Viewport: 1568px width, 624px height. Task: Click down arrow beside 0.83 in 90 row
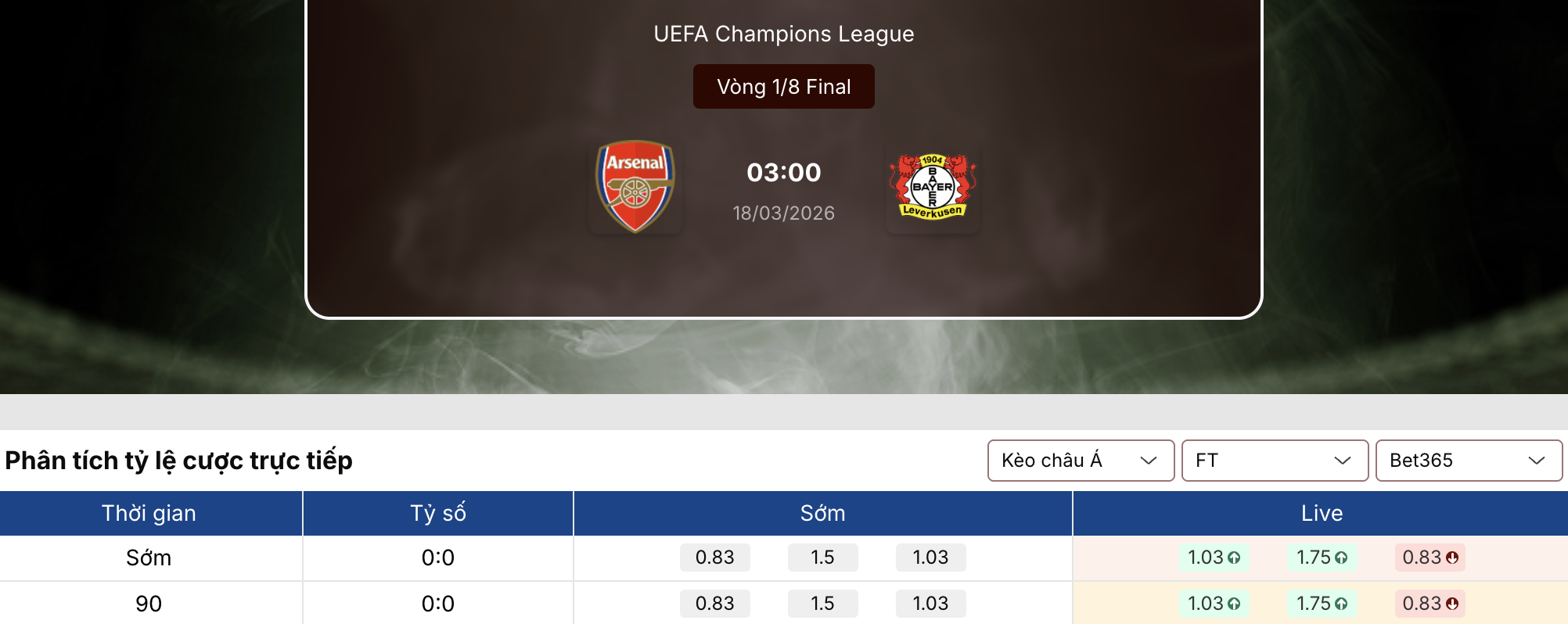point(1452,604)
